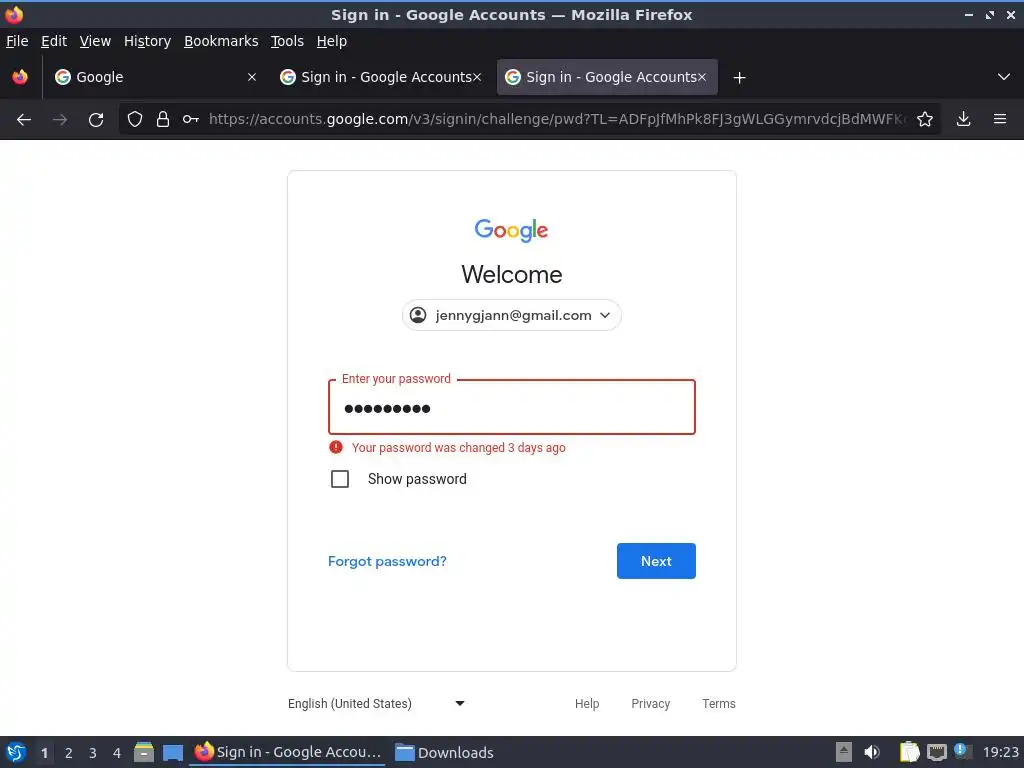The image size is (1024, 768).
Task: Open tracking protection shield icon
Action: [x=135, y=119]
